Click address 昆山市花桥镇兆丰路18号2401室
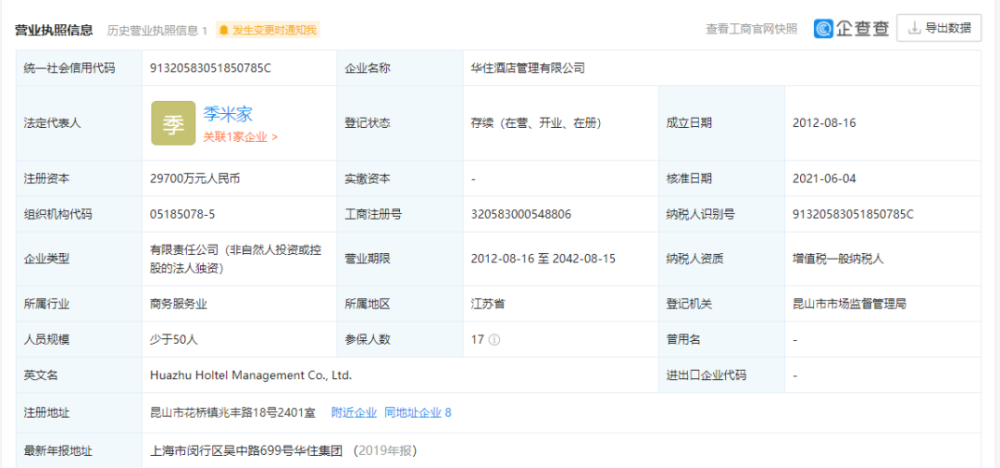This screenshot has width=1000, height=468. pos(233,413)
